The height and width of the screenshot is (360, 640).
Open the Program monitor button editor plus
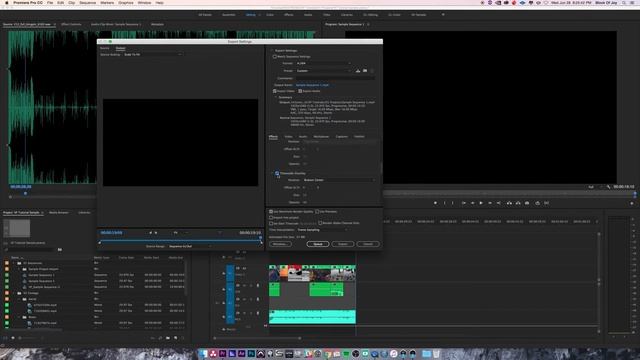631,203
